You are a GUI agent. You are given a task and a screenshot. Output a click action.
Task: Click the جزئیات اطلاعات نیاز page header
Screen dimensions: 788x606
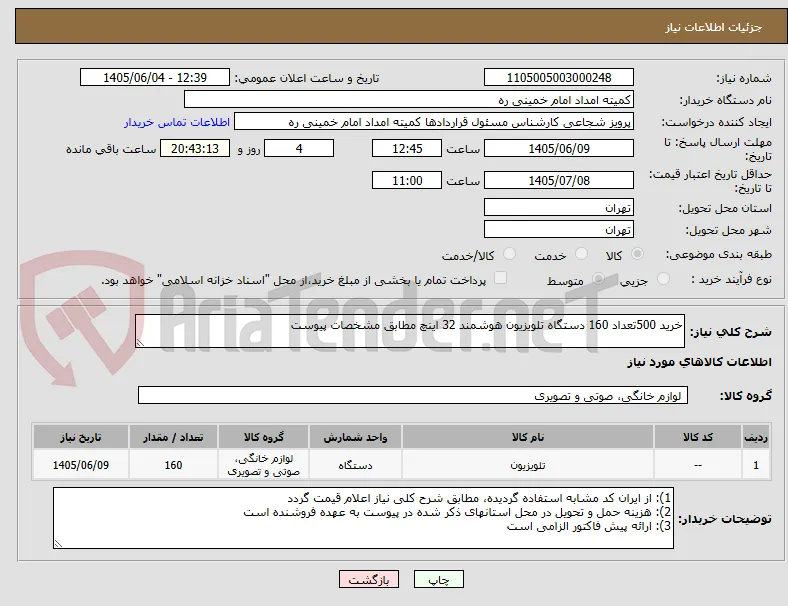tap(714, 27)
